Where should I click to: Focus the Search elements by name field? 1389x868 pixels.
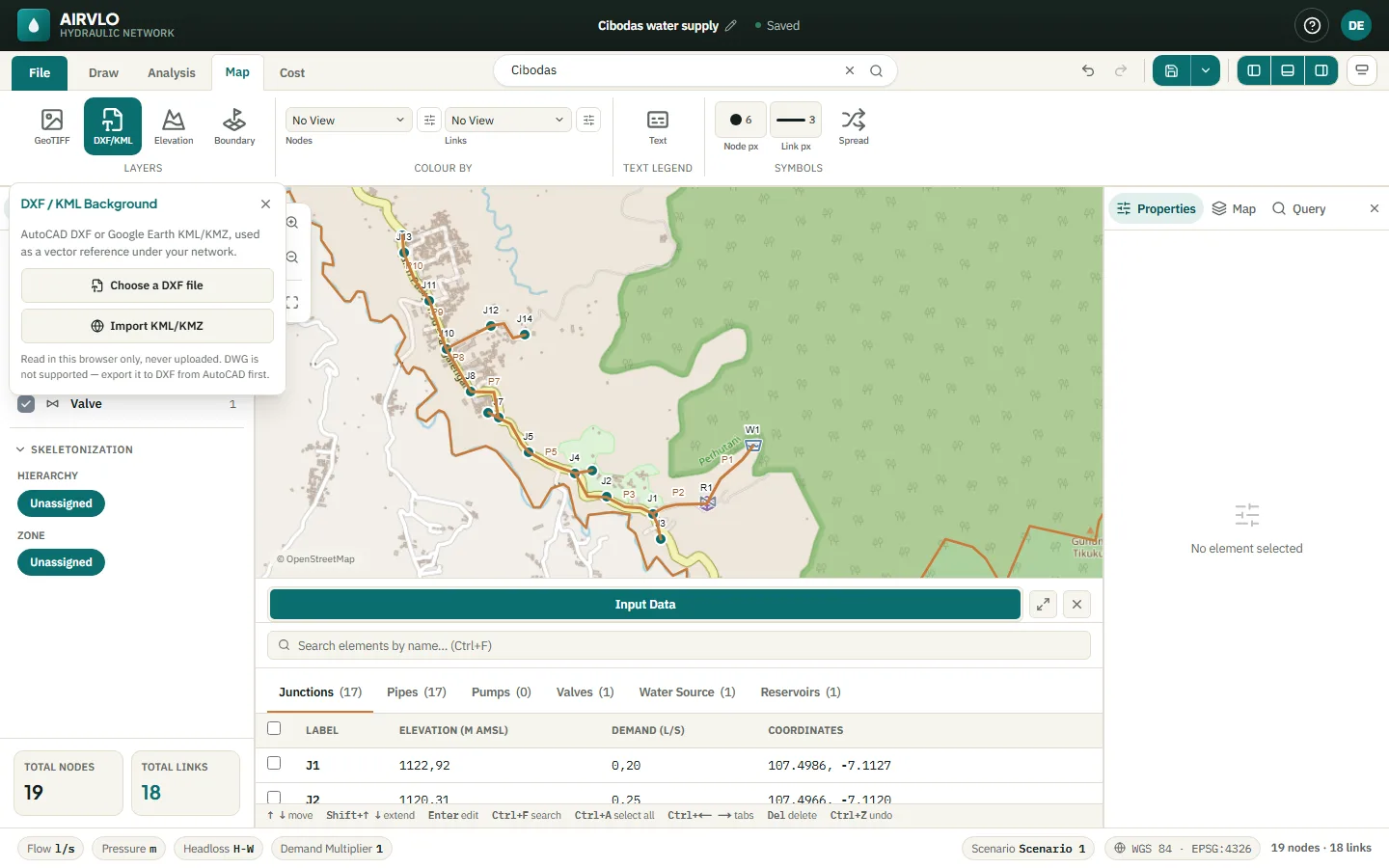click(x=679, y=646)
